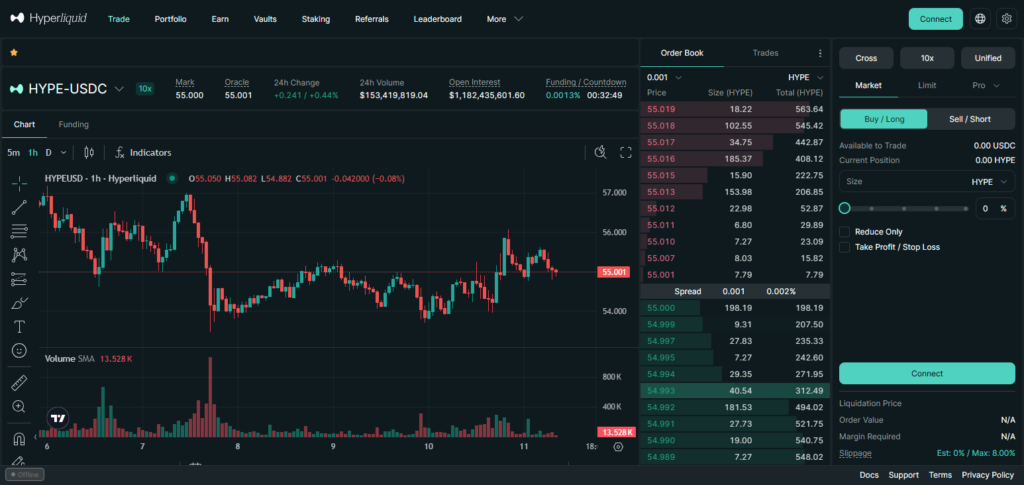This screenshot has width=1024, height=485.
Task: Select the Fibonacci retracement tool
Action: [20, 230]
